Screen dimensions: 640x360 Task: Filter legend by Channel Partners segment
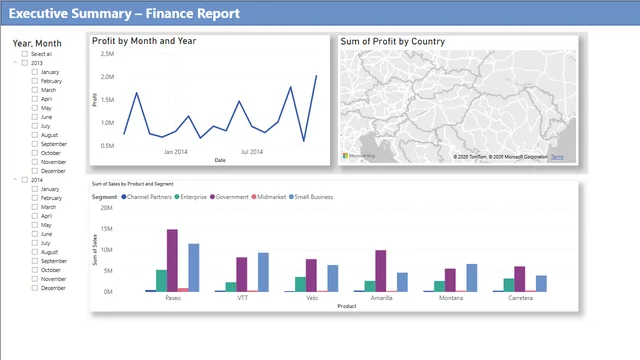pos(147,197)
